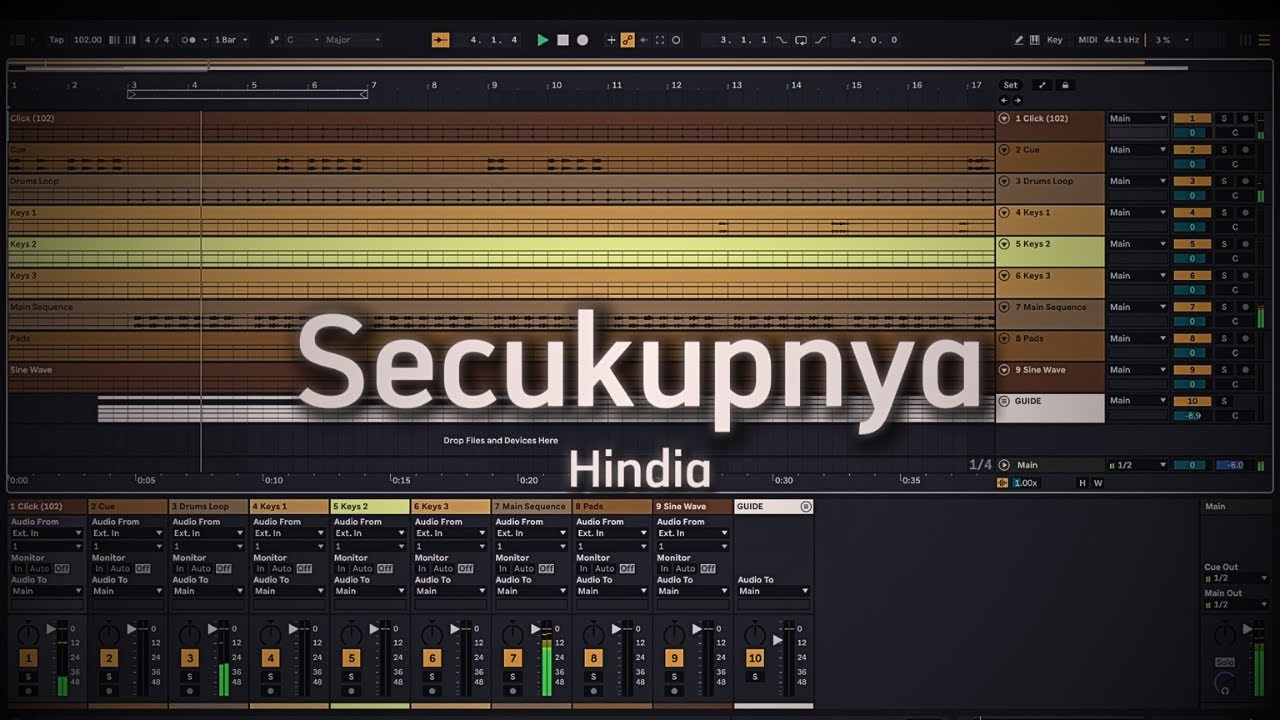Select the 3 Drums Loop mixer header
This screenshot has width=1280, height=720.
point(208,507)
